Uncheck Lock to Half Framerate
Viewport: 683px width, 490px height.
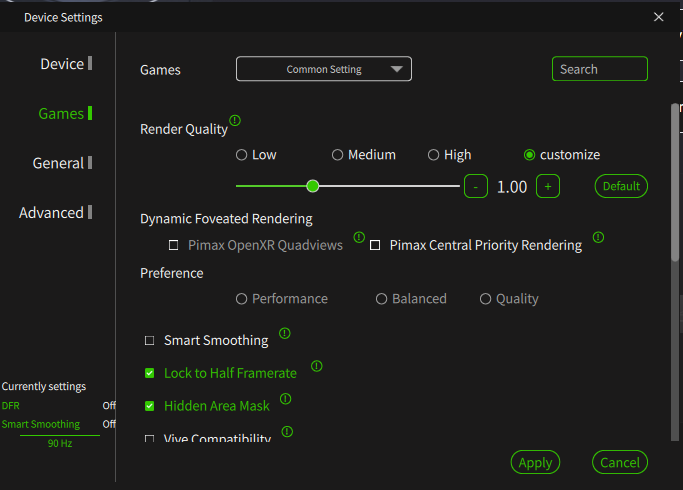149,373
